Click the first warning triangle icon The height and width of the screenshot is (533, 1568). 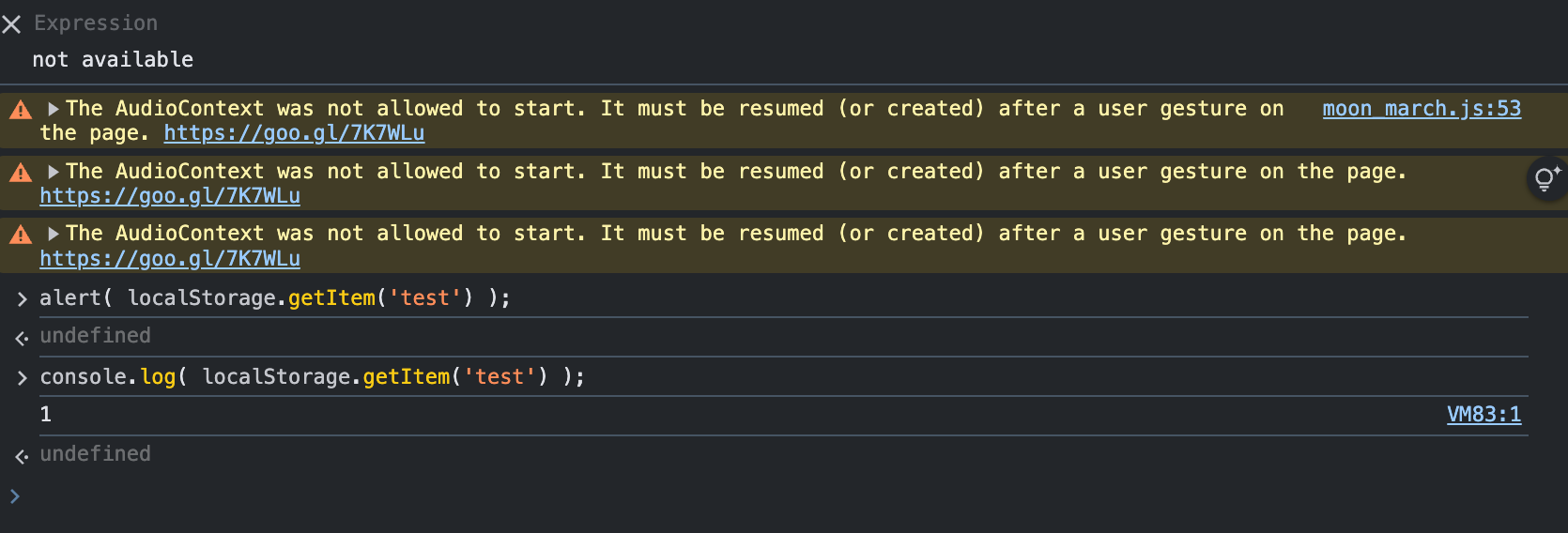click(x=21, y=111)
